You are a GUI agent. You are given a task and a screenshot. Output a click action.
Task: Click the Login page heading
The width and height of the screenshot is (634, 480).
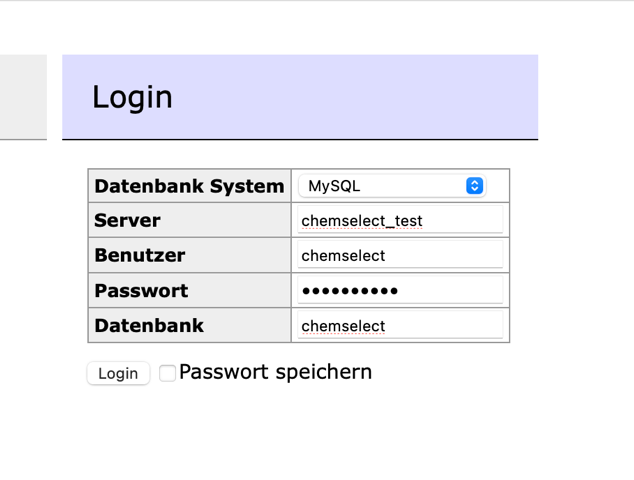132,97
